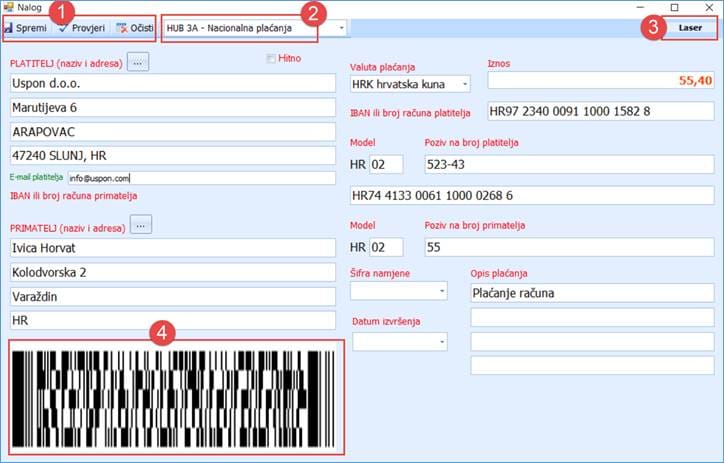Clear the form with Očisti
The image size is (724, 463).
(x=135, y=28)
